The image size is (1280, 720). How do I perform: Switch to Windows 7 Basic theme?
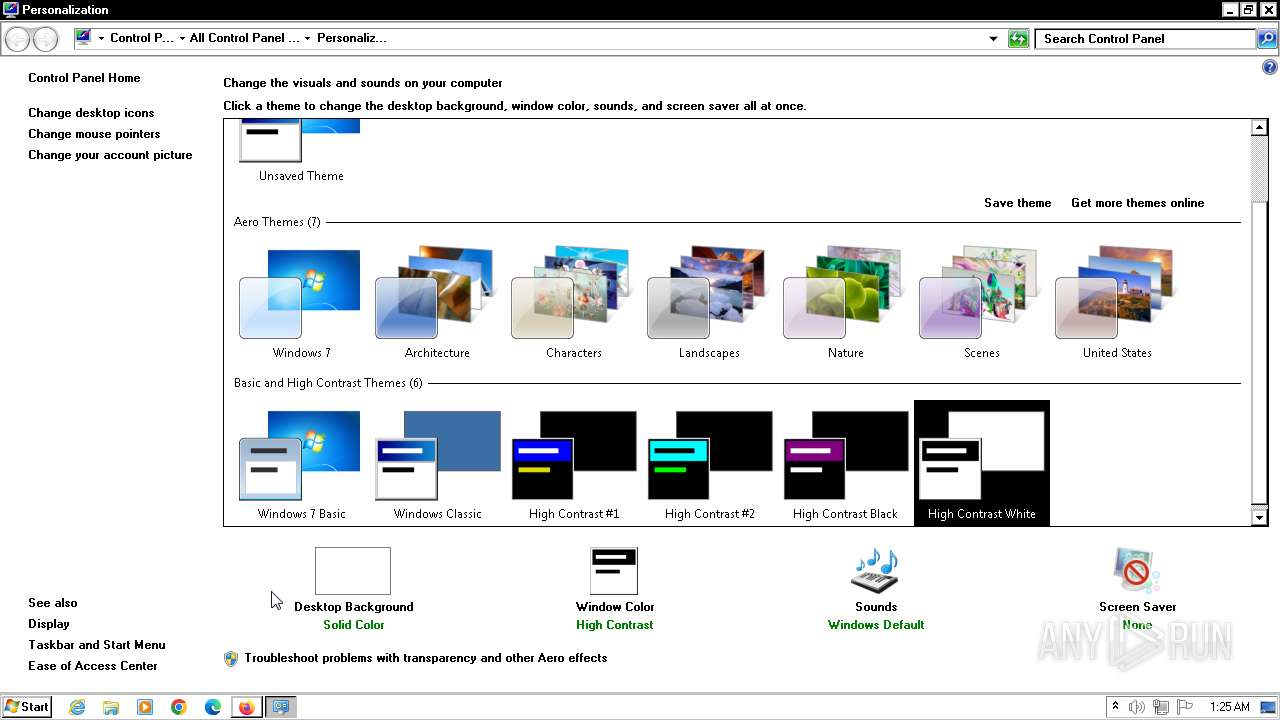pos(301,462)
